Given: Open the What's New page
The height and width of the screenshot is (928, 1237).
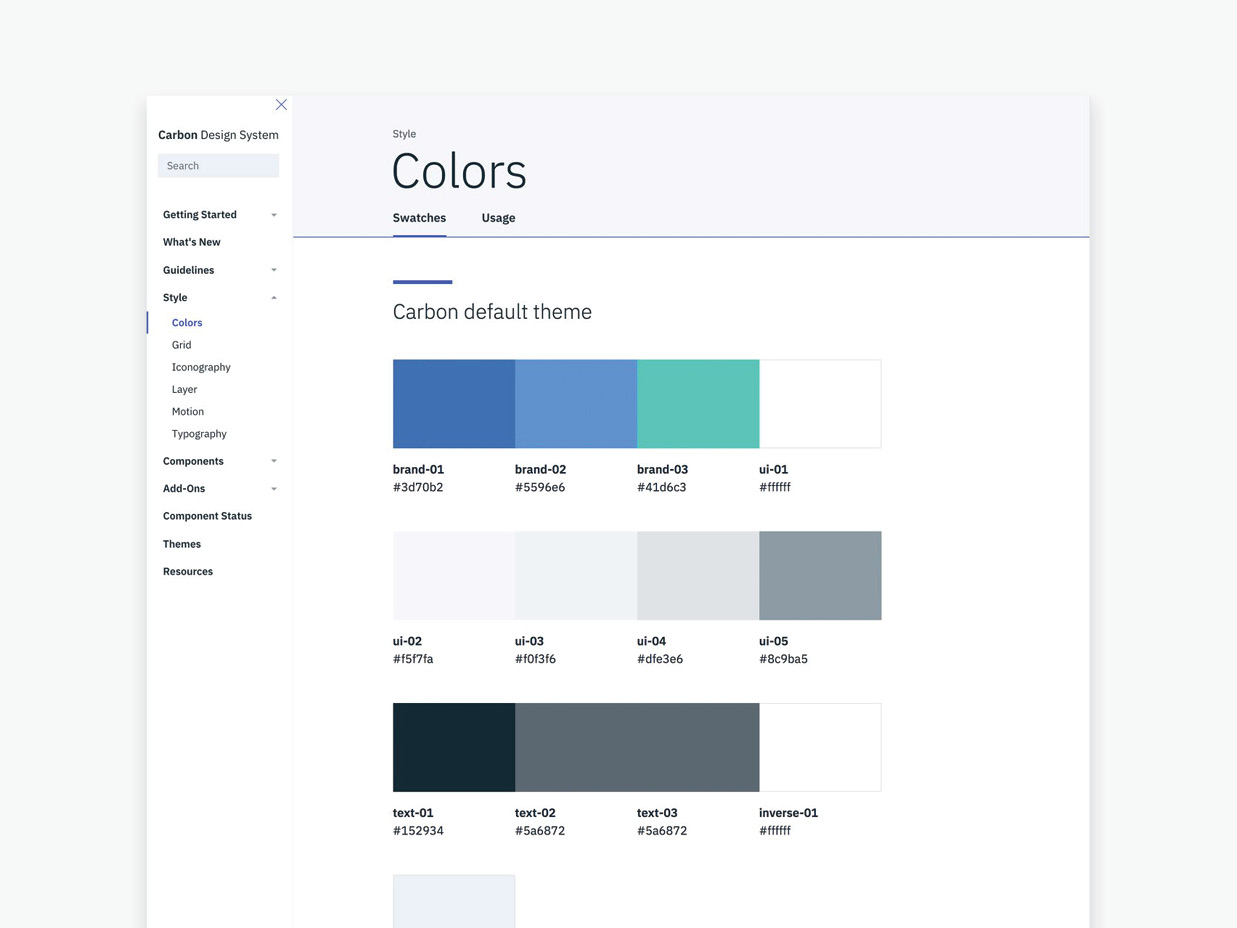Looking at the screenshot, I should 192,242.
